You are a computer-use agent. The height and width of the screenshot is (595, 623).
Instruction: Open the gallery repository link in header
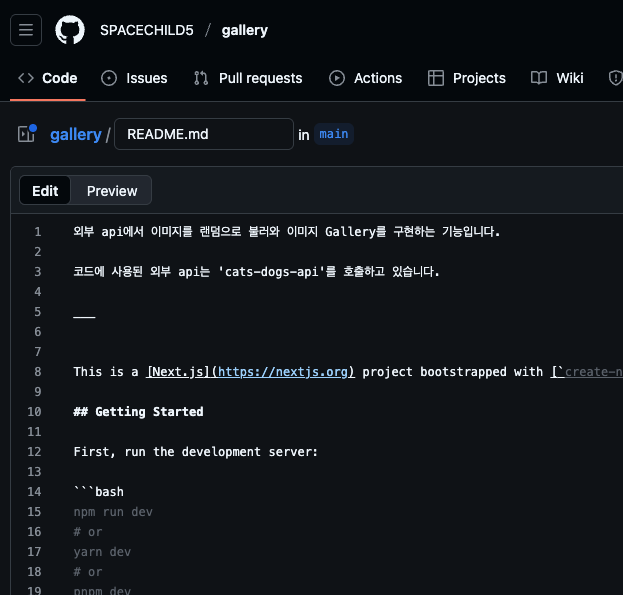point(245,30)
